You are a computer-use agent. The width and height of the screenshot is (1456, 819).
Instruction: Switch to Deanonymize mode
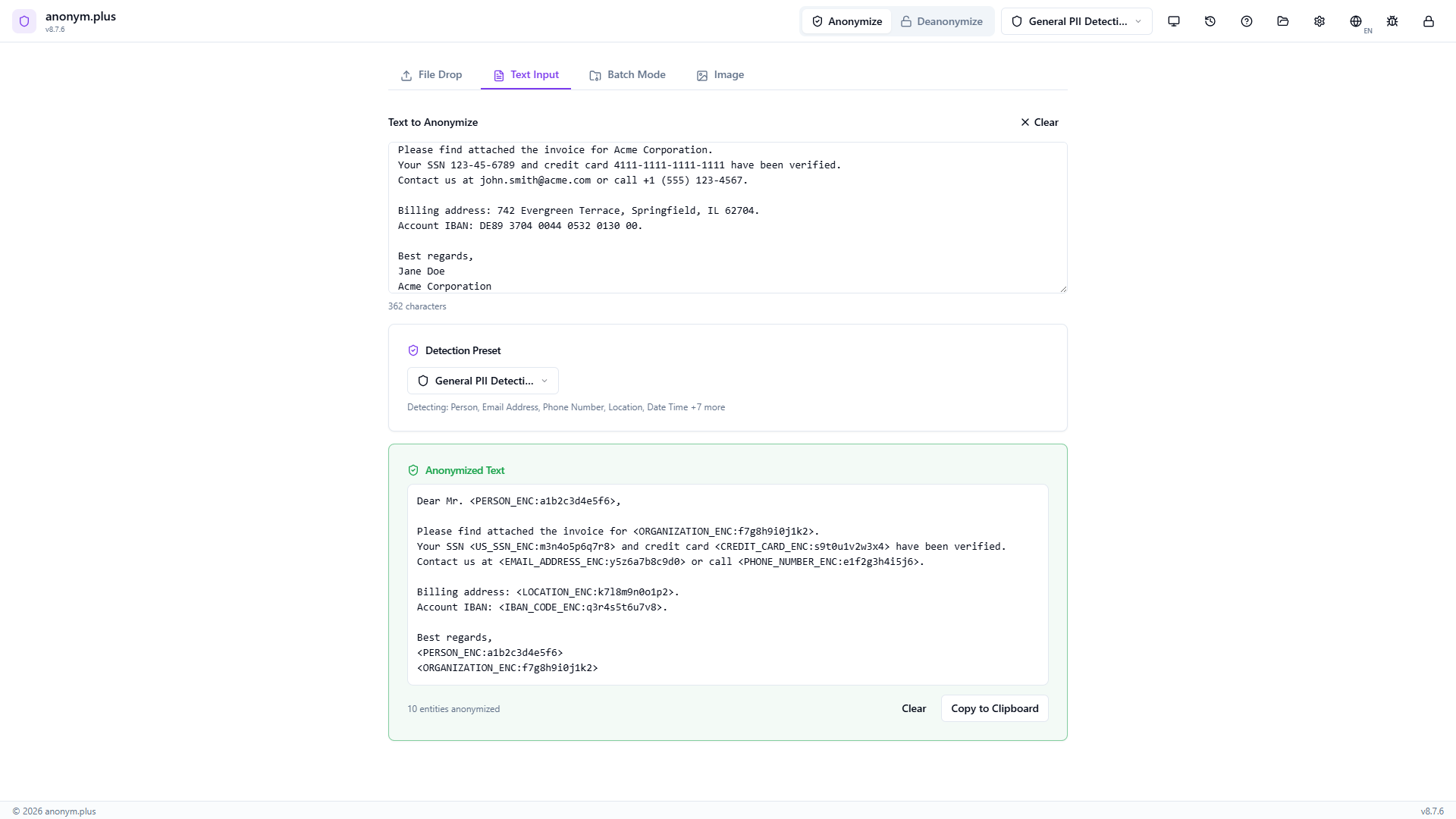[942, 21]
